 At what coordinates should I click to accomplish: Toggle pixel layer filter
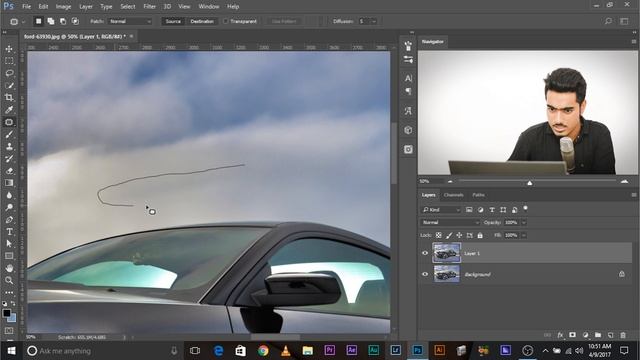[469, 210]
